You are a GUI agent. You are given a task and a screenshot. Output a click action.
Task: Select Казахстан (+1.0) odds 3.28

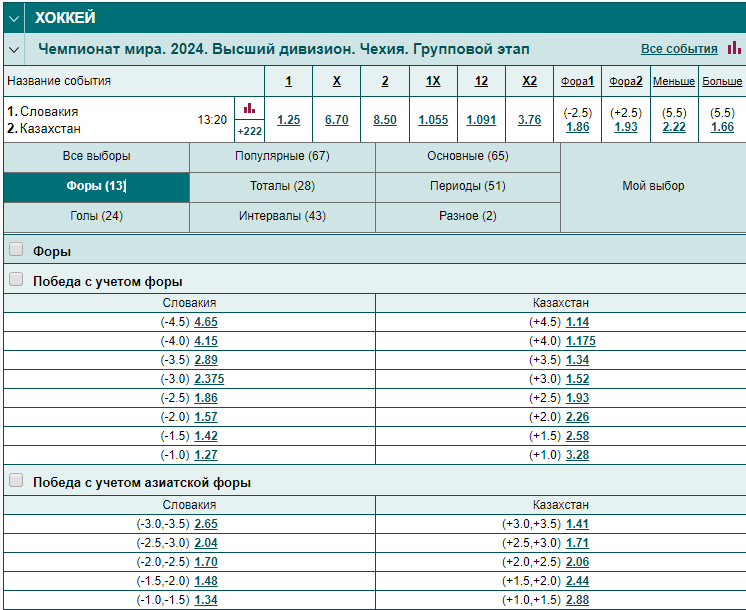coord(578,455)
